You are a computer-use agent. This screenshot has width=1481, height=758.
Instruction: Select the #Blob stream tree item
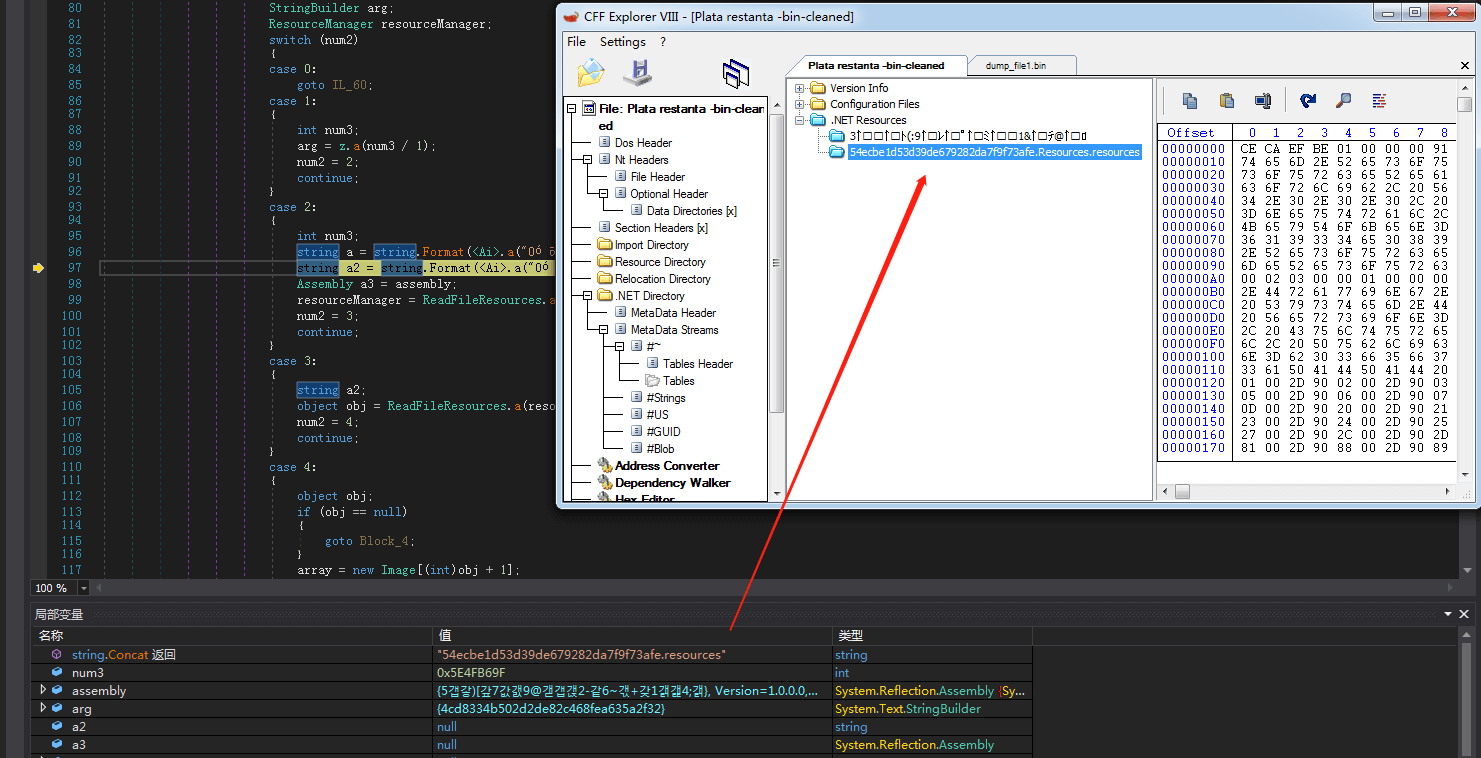(661, 449)
